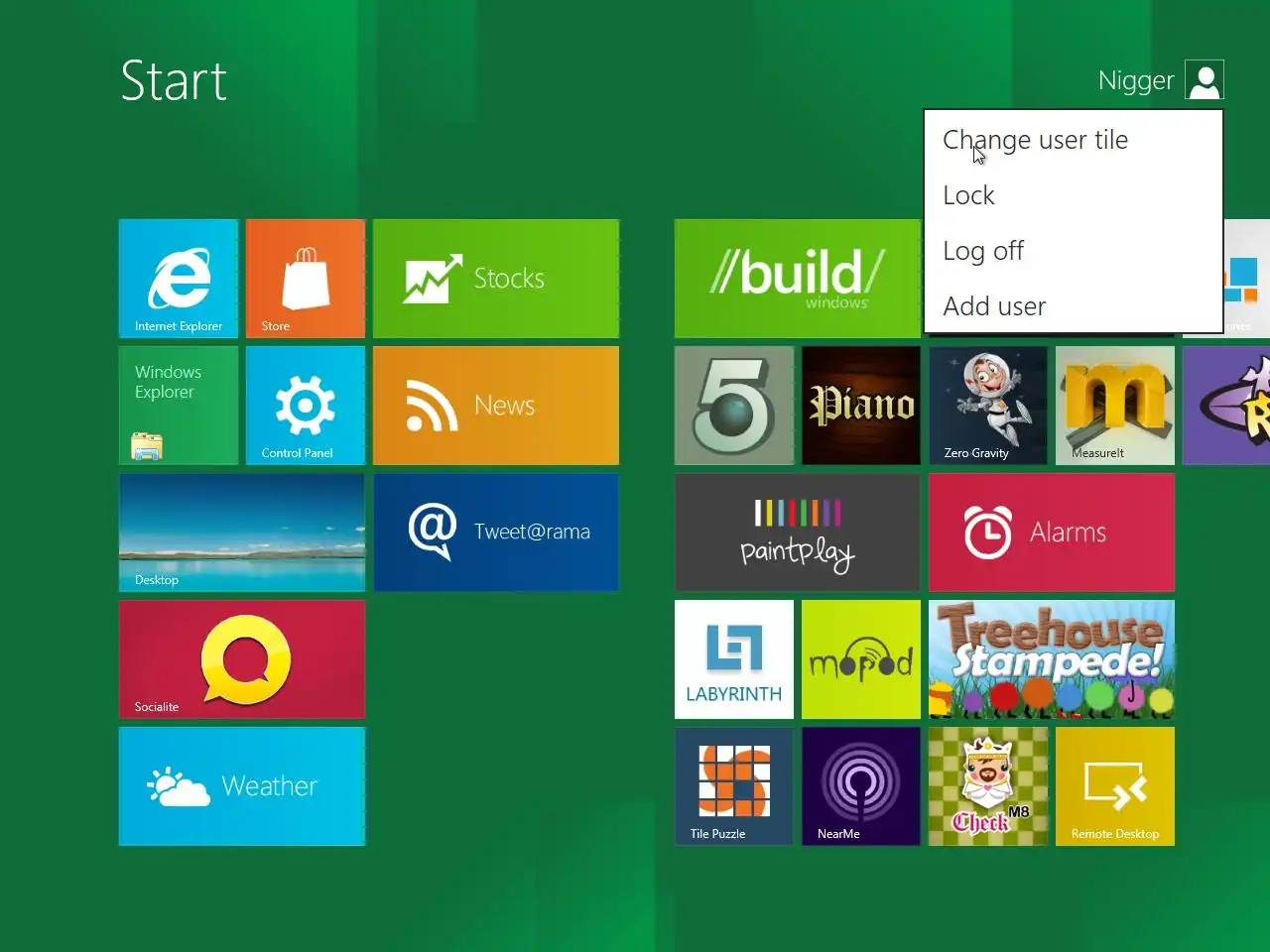Screen dimensions: 1270x952
Task: Choose Change user tile from menu
Action: (x=1074, y=140)
